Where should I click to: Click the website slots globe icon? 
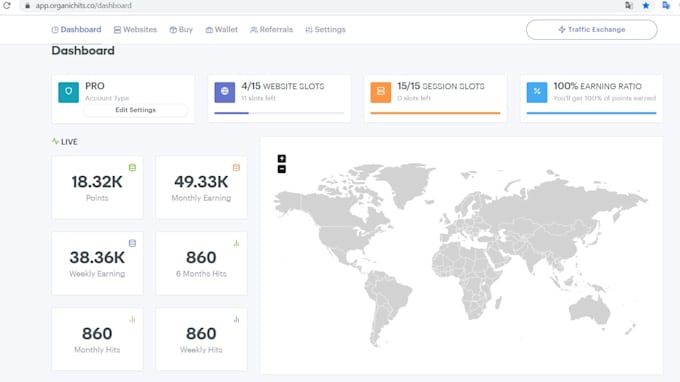coord(225,92)
